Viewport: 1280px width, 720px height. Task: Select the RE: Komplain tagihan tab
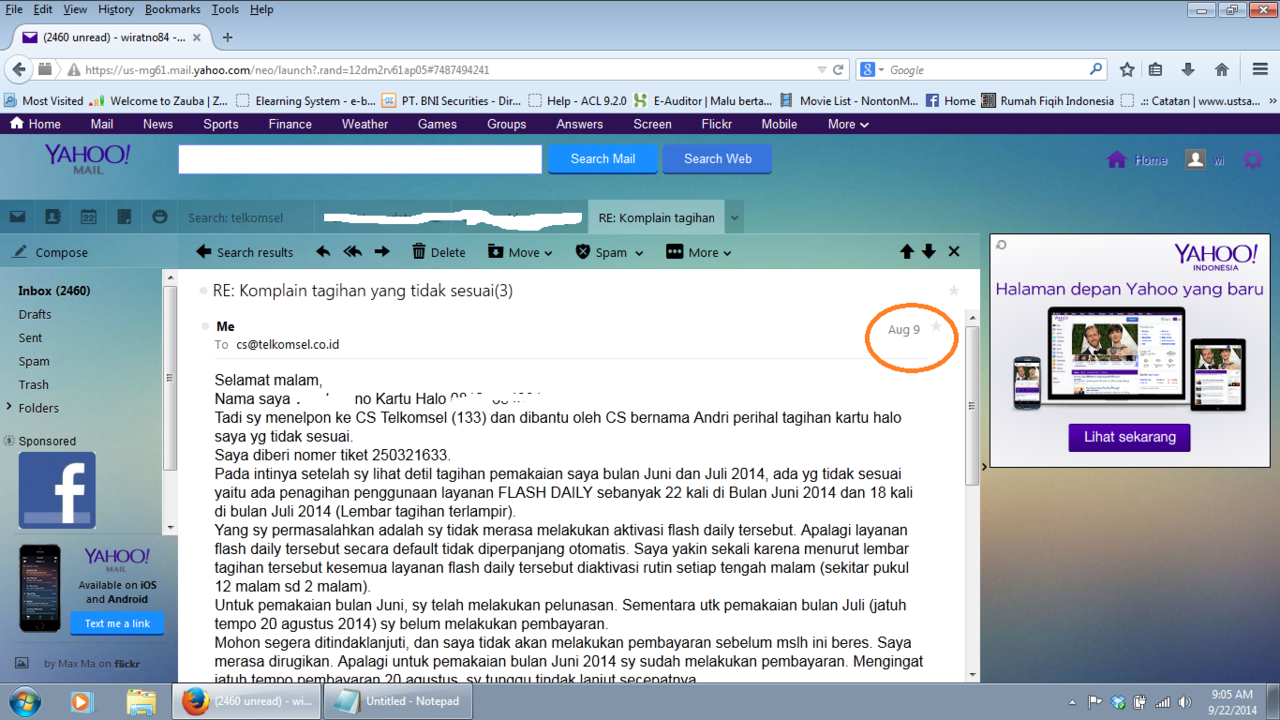[657, 217]
